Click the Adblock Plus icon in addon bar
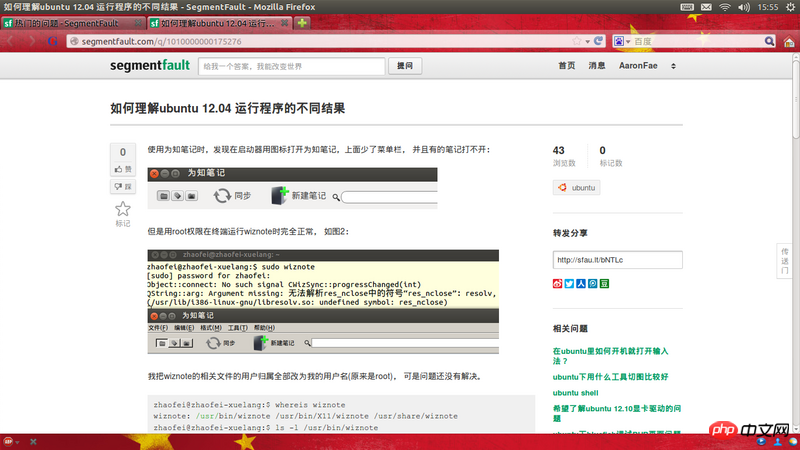Screen dimensions: 800x450 (8, 442)
